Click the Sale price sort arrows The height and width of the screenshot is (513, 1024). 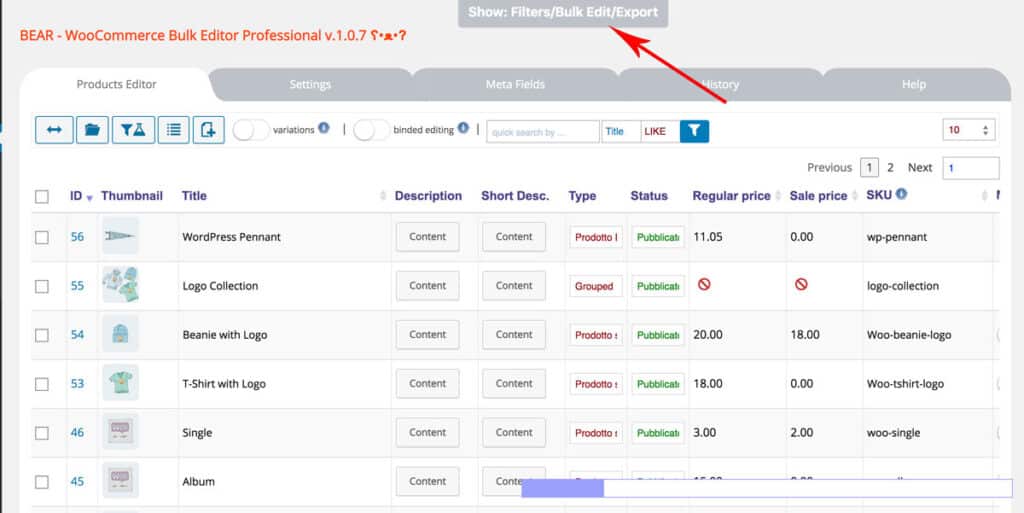(855, 196)
